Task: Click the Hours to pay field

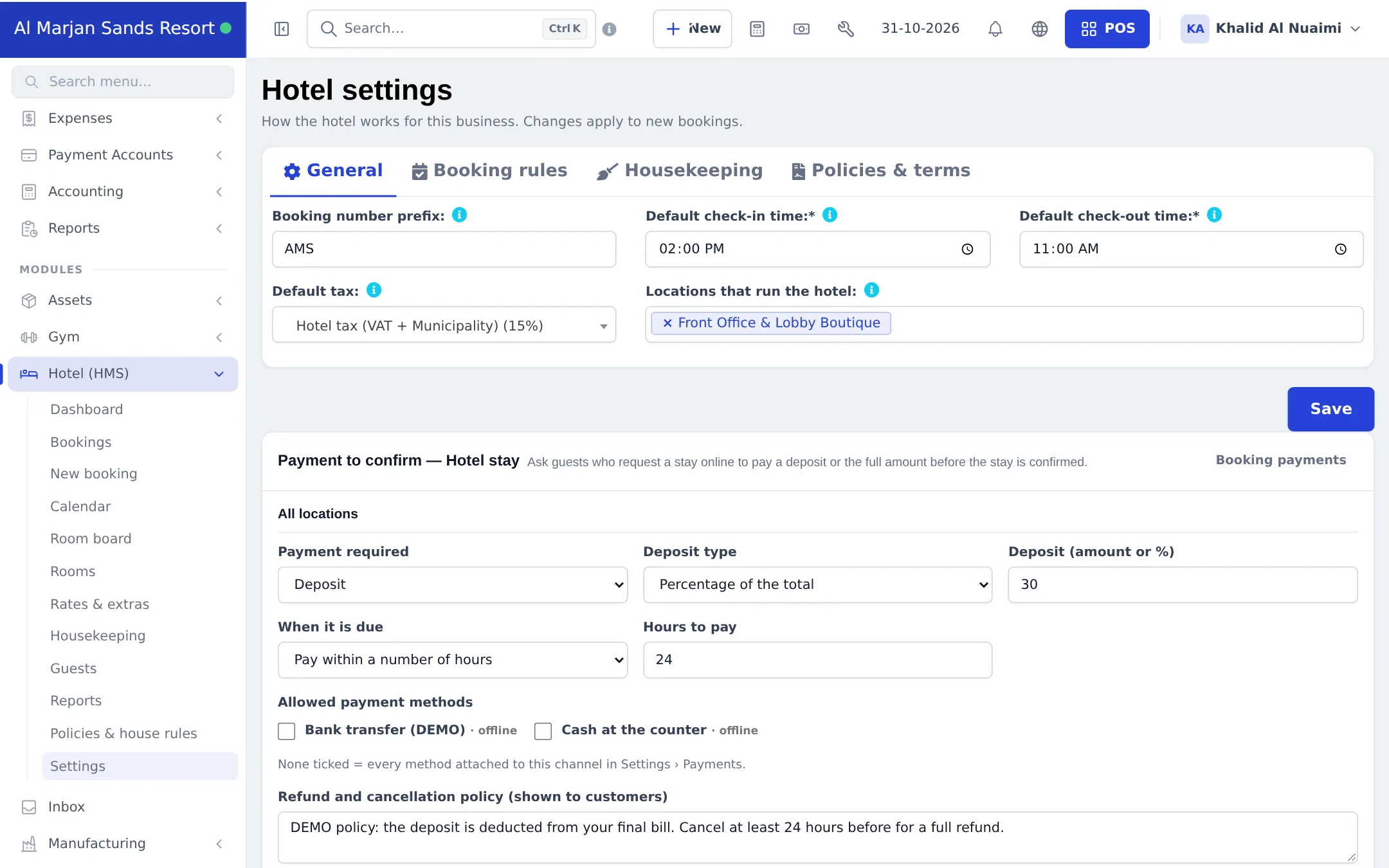Action: tap(817, 660)
